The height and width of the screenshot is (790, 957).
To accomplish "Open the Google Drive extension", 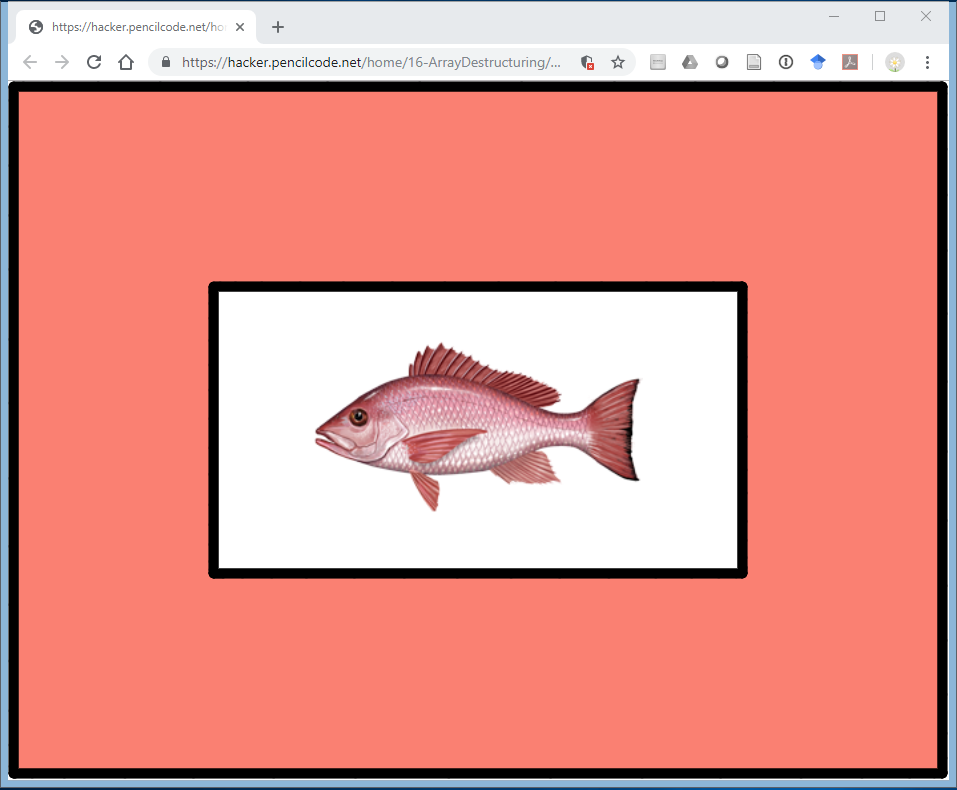I will [x=690, y=62].
